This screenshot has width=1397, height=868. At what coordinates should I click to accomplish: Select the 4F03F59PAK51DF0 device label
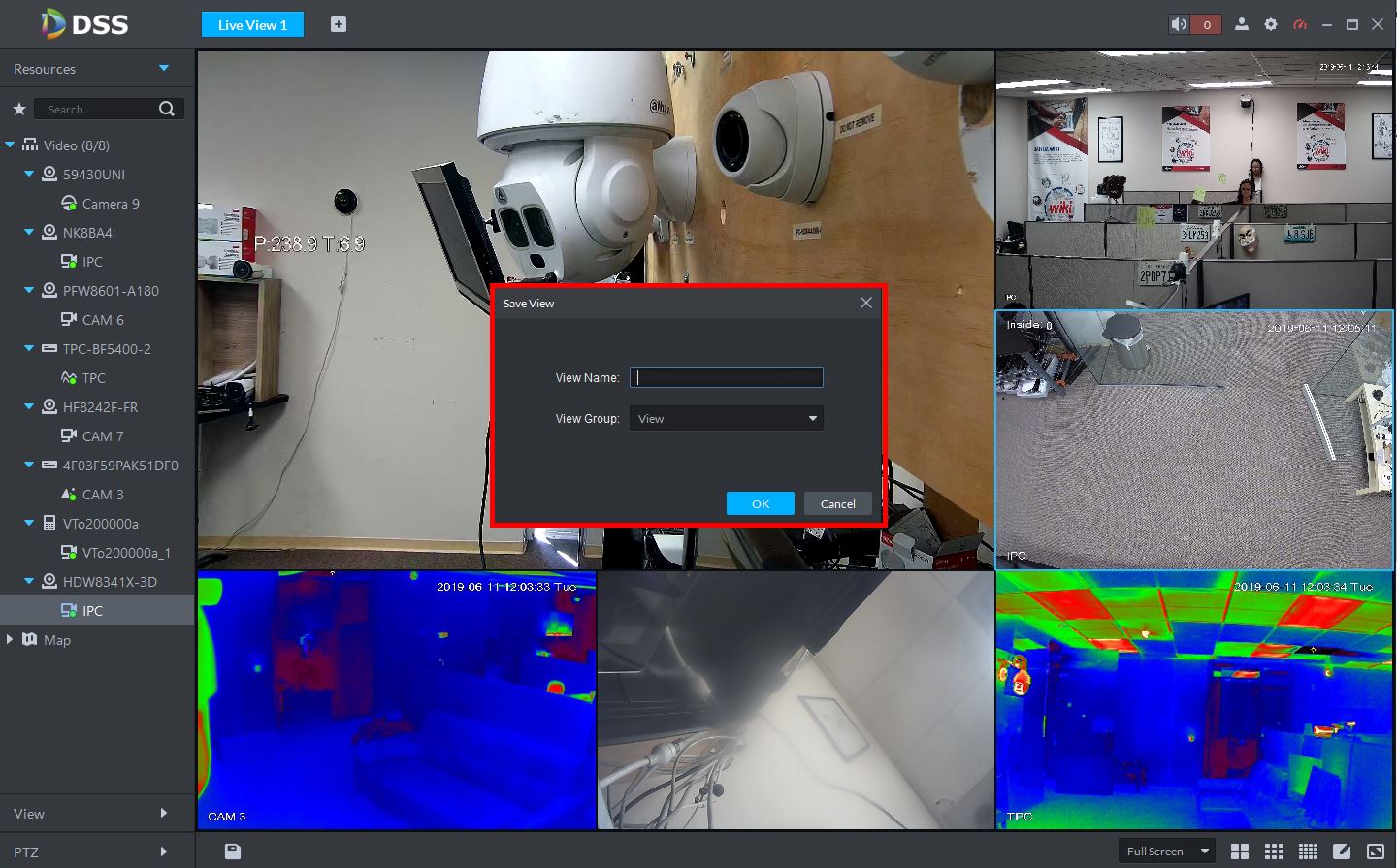[120, 466]
